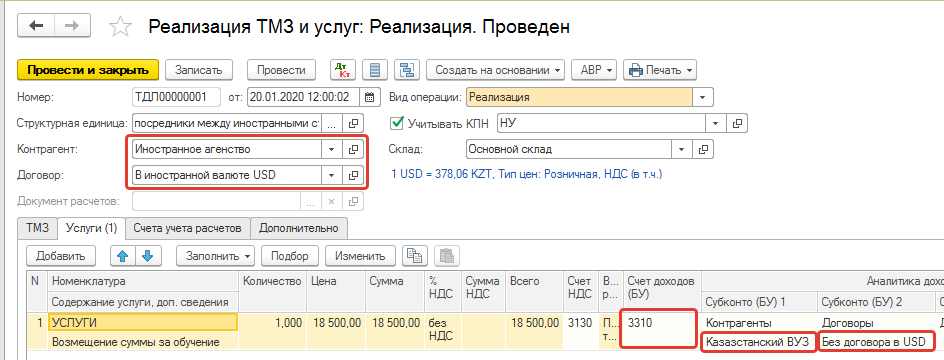Image resolution: width=944 pixels, height=360 pixels.
Task: Move the services row up with blue arrow
Action: tap(123, 255)
